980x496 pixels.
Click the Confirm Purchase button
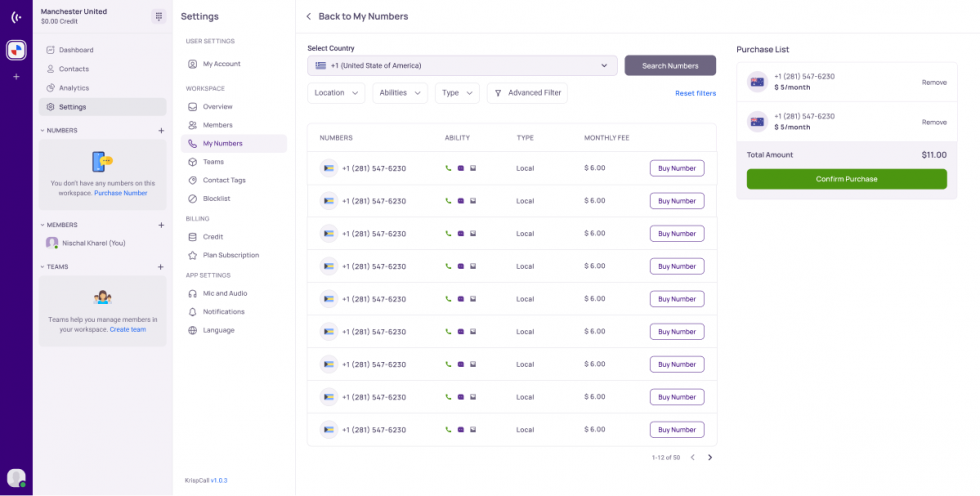[x=846, y=179]
